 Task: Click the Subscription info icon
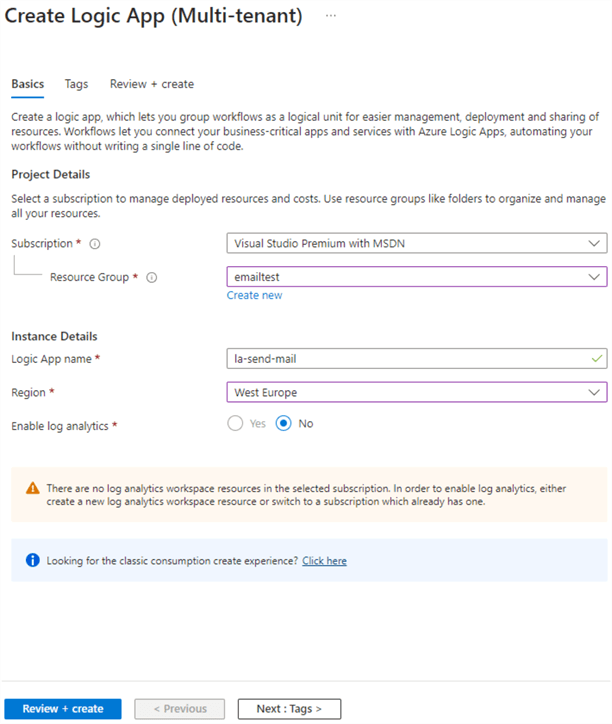(x=94, y=244)
